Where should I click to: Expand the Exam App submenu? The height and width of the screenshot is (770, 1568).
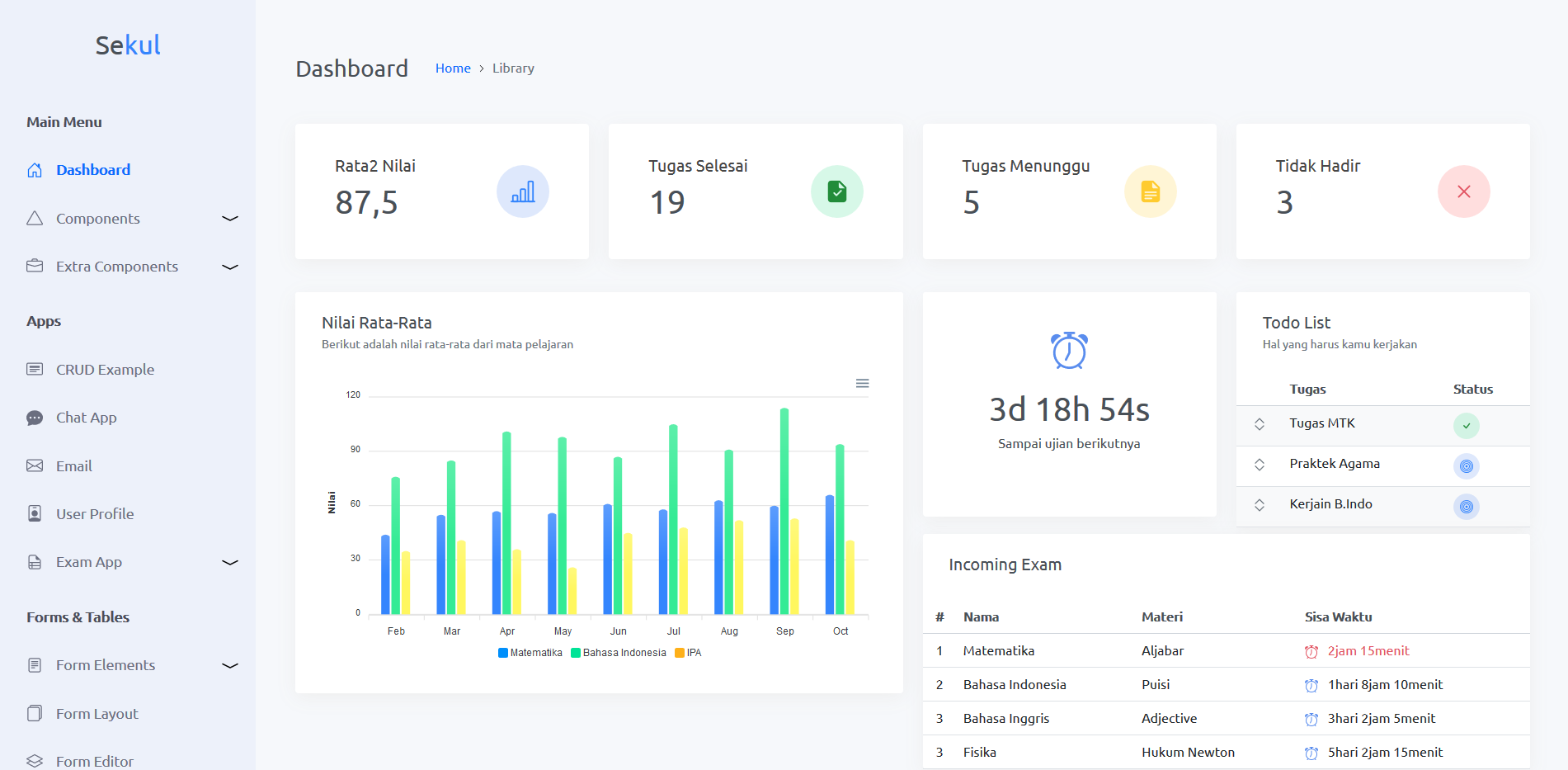[230, 562]
